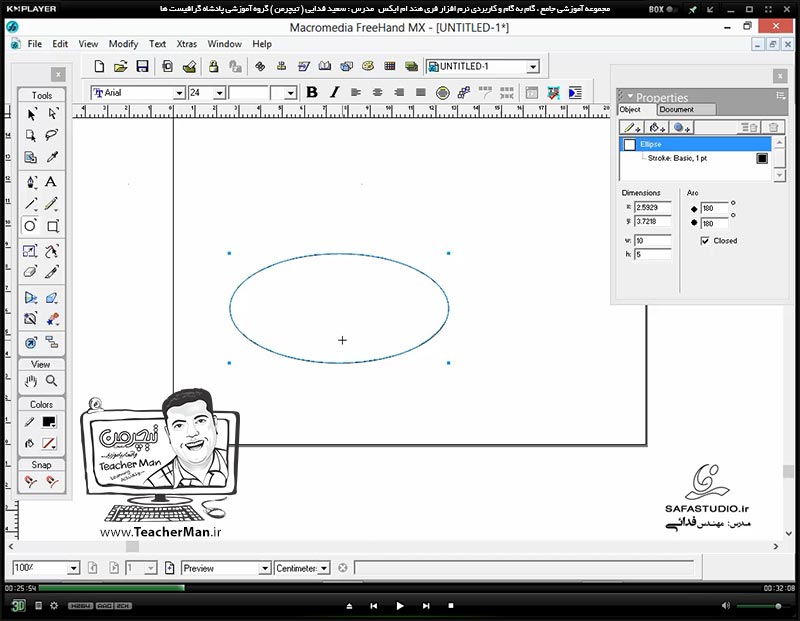This screenshot has width=800, height=621.
Task: Click the stroke color swatch in Colors section
Action: pyautogui.click(x=49, y=422)
